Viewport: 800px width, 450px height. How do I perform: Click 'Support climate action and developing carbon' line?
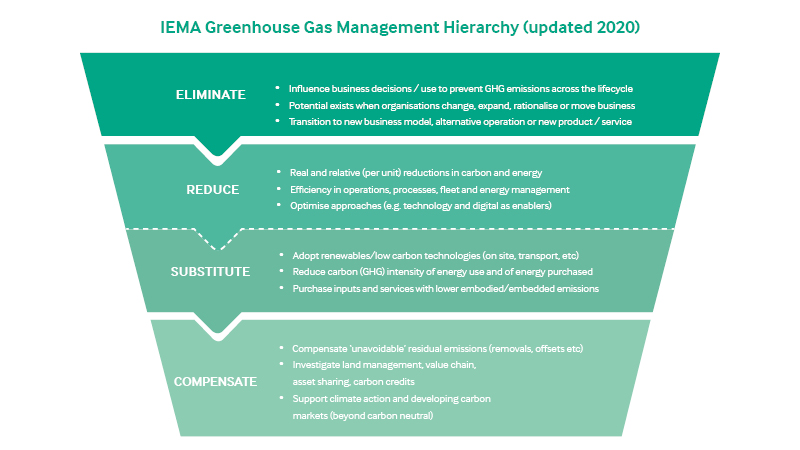pyautogui.click(x=391, y=399)
